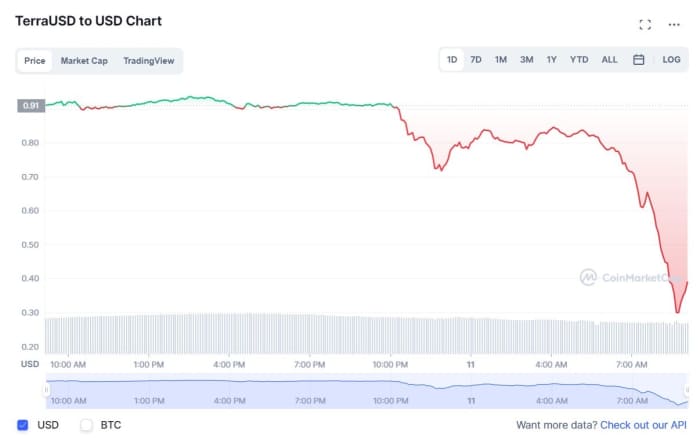Select the 7D time range

point(476,60)
